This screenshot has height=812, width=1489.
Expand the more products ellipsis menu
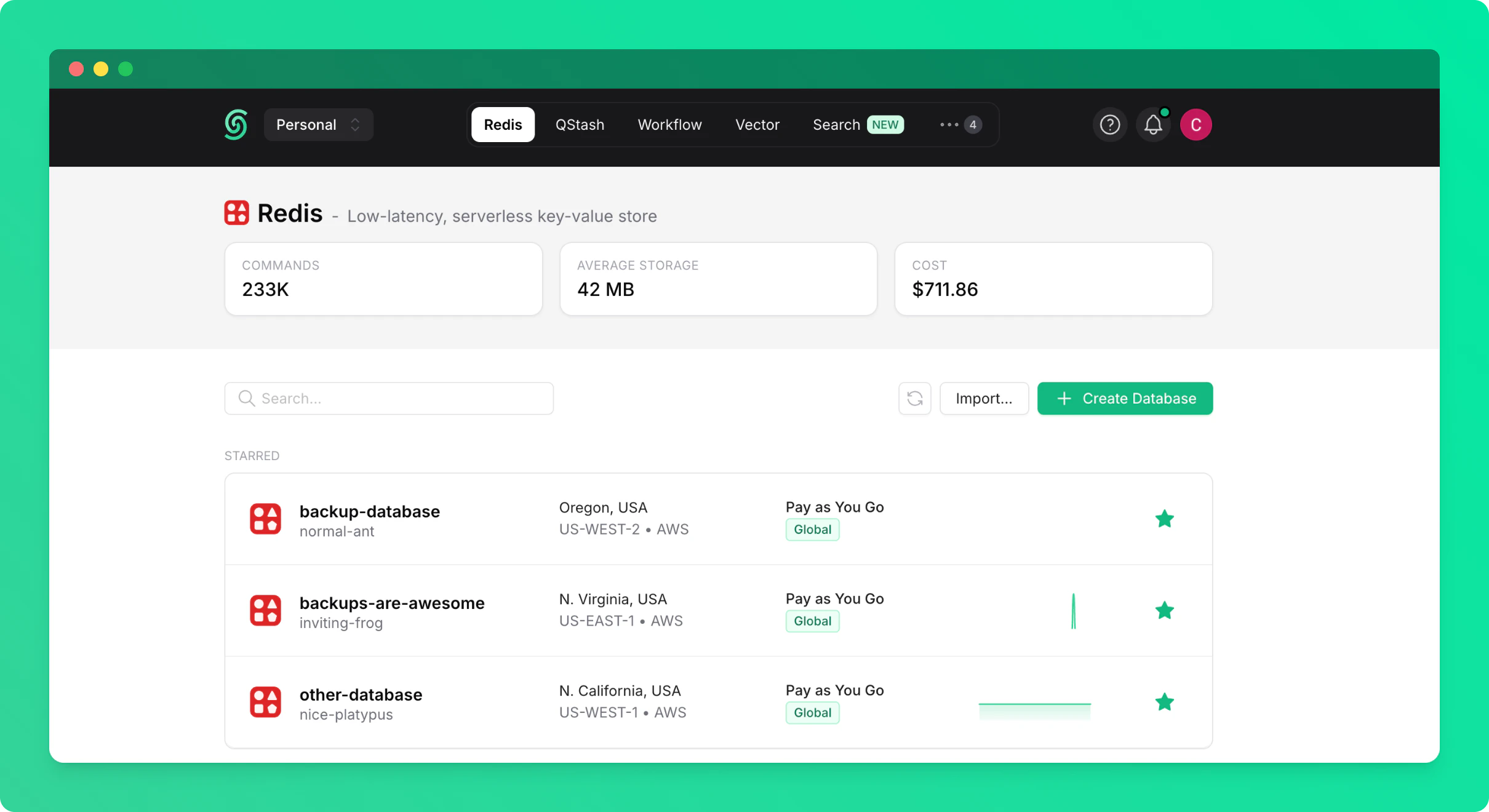click(960, 125)
